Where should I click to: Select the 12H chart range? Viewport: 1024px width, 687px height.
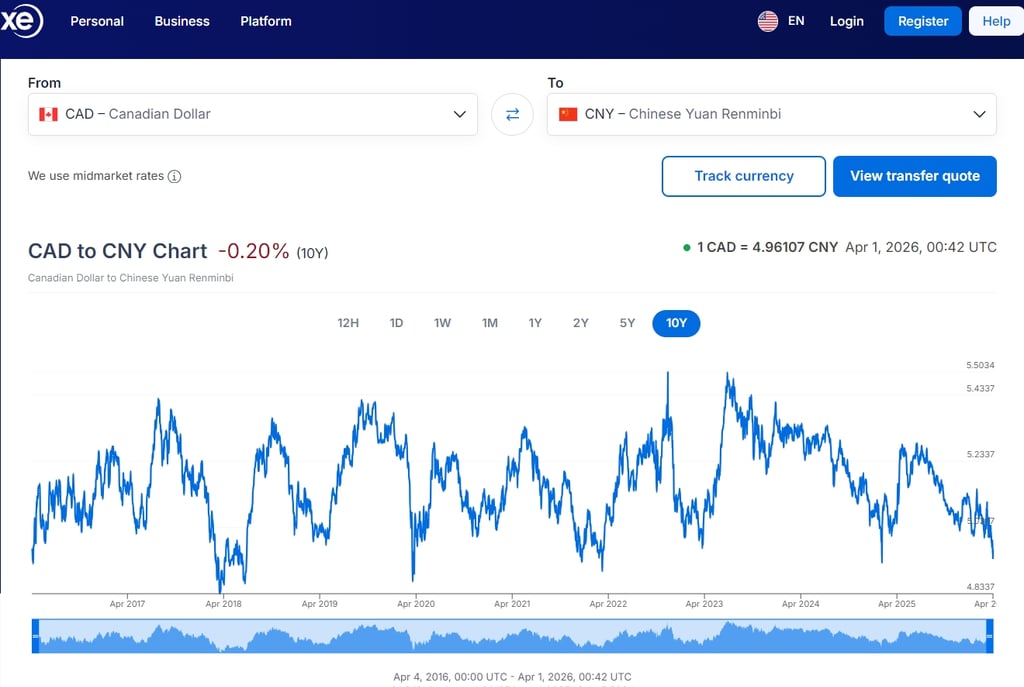coord(348,323)
